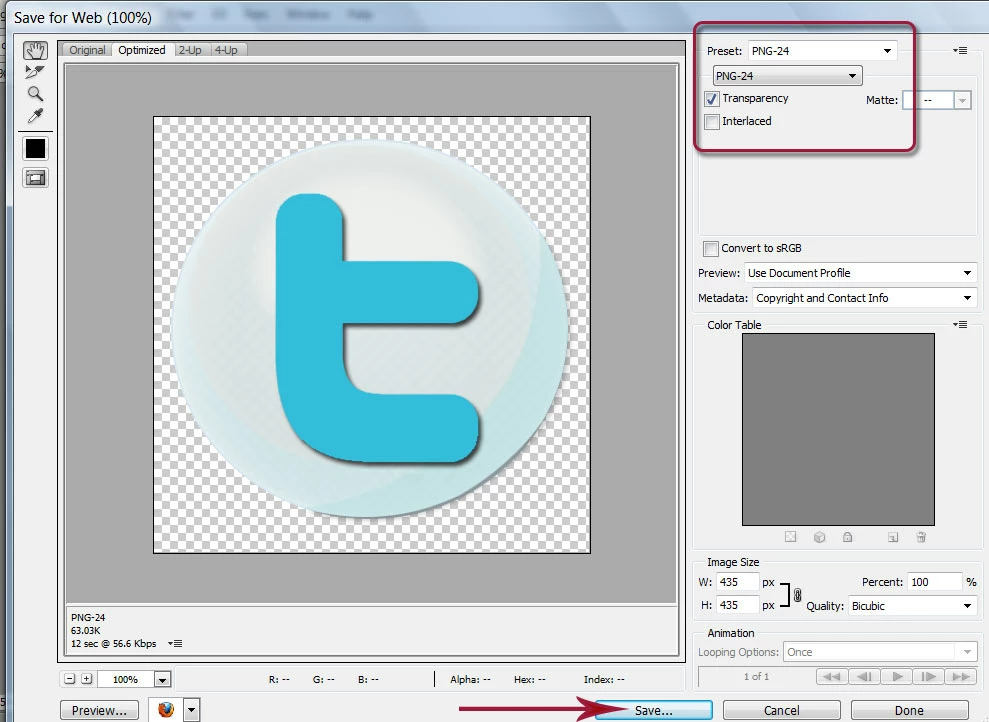This screenshot has width=989, height=722.
Task: Toggle slices visibility button
Action: coord(35,178)
